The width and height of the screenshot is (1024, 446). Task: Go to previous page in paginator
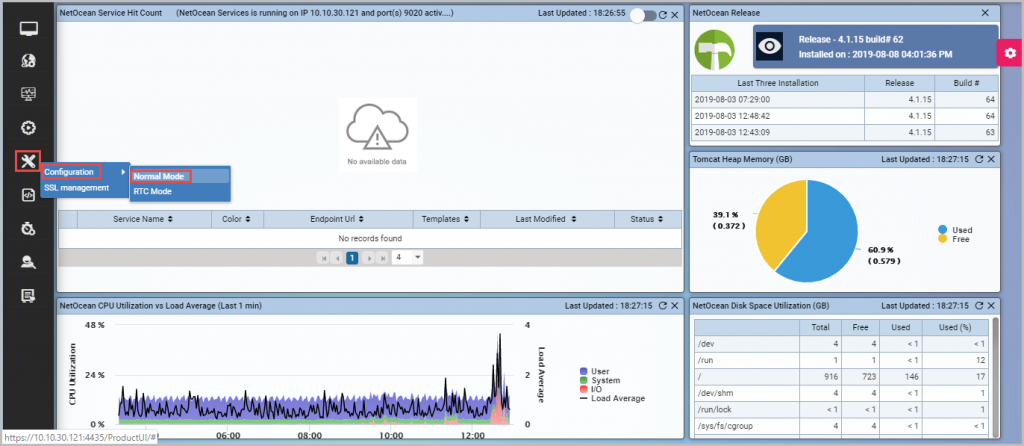[337, 258]
